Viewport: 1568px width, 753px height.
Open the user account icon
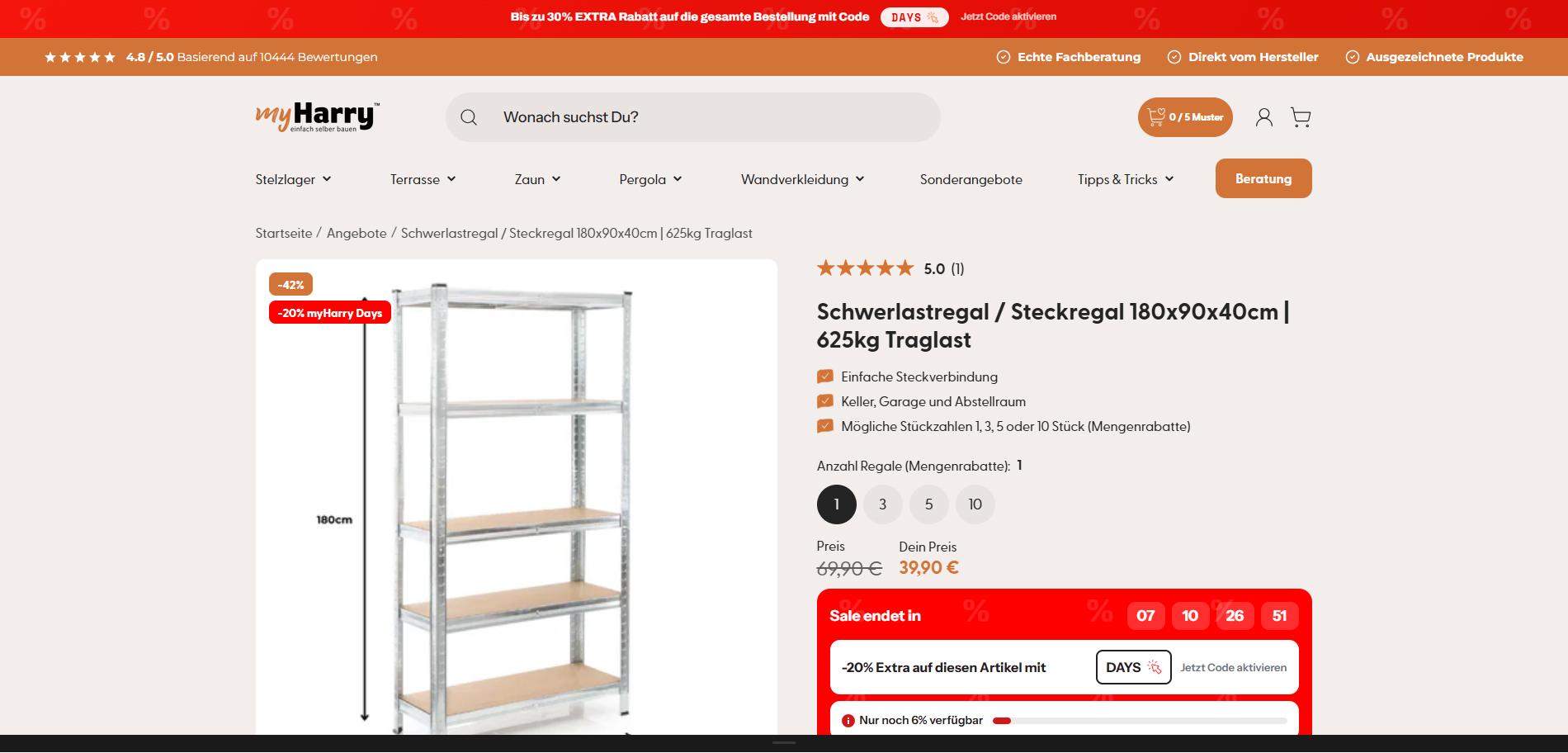tap(1263, 117)
